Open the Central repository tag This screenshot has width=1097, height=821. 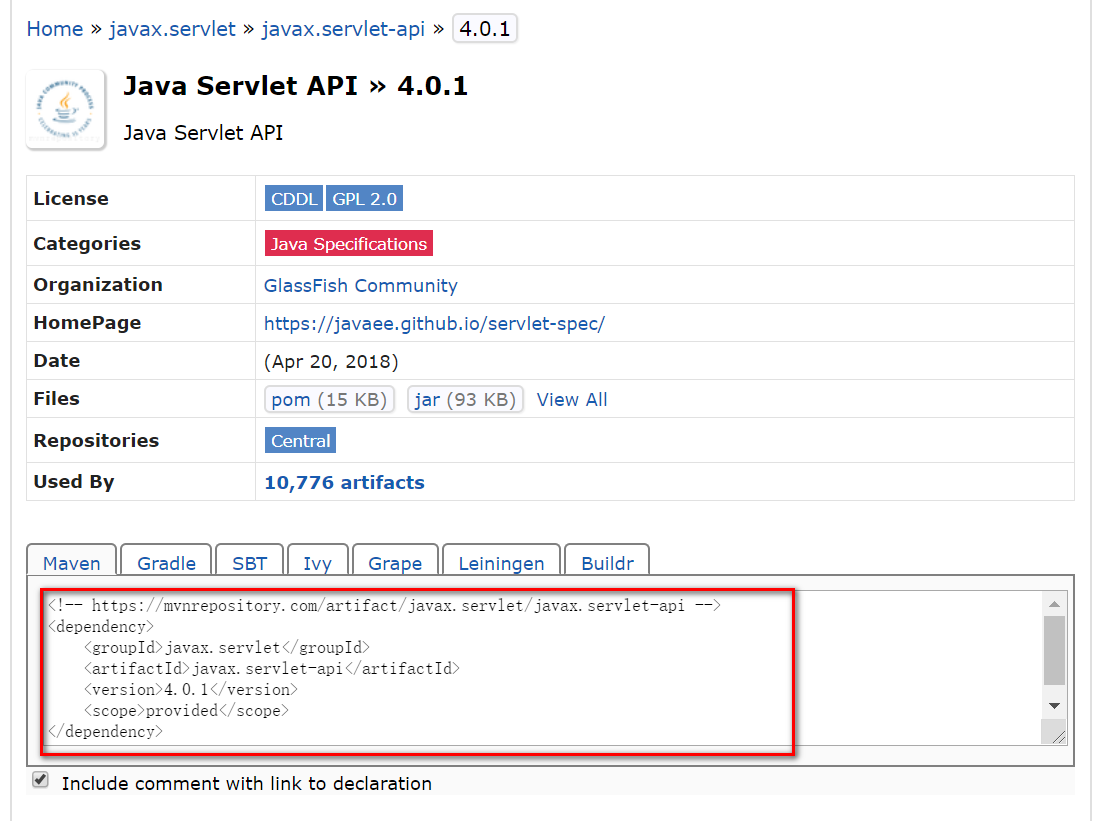click(300, 441)
